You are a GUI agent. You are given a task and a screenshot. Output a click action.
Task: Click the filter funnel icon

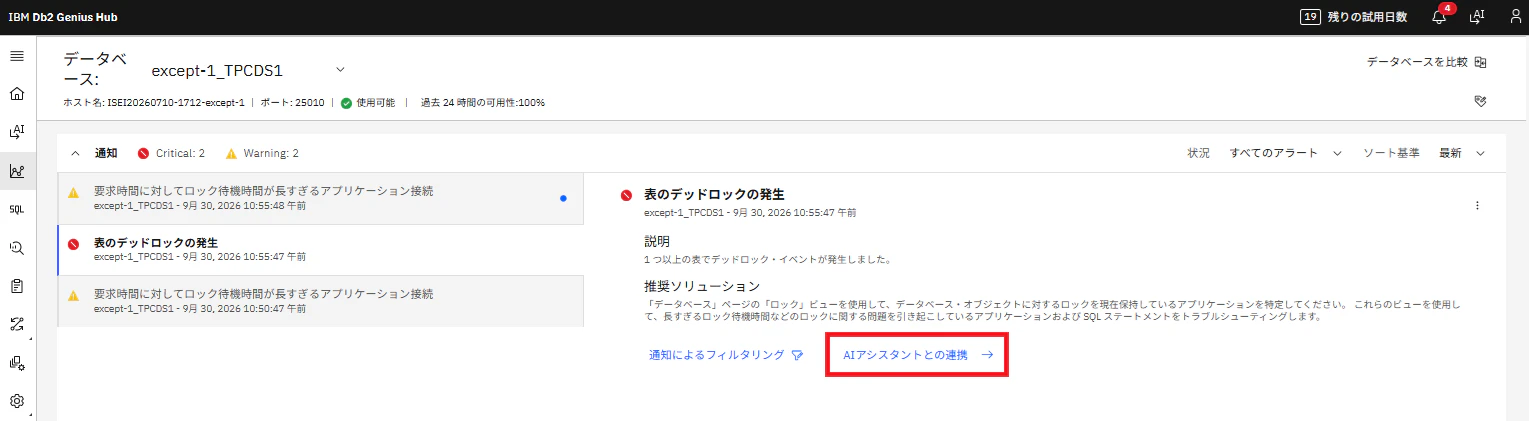tap(797, 355)
